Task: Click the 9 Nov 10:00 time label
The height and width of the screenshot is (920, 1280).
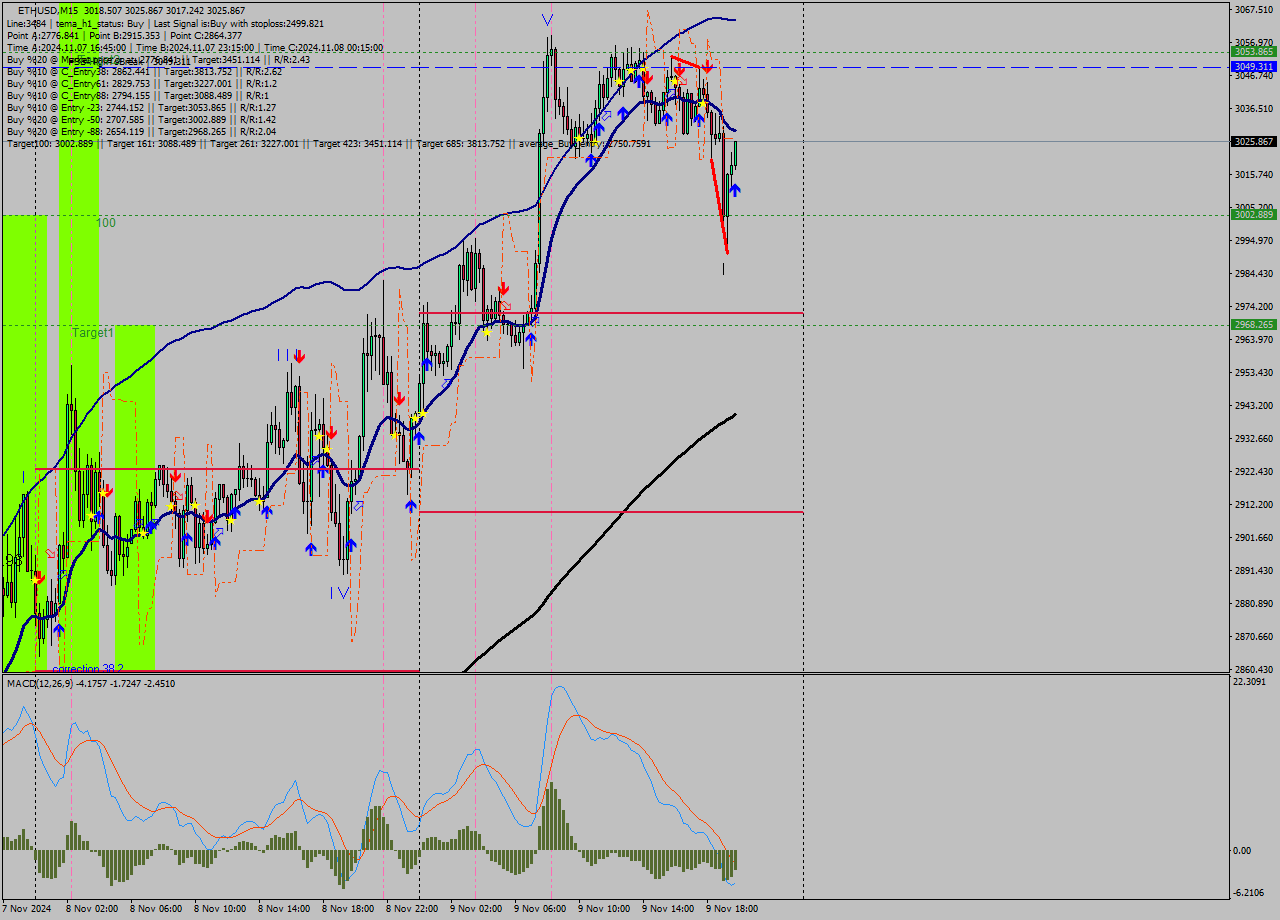Action: (x=603, y=909)
